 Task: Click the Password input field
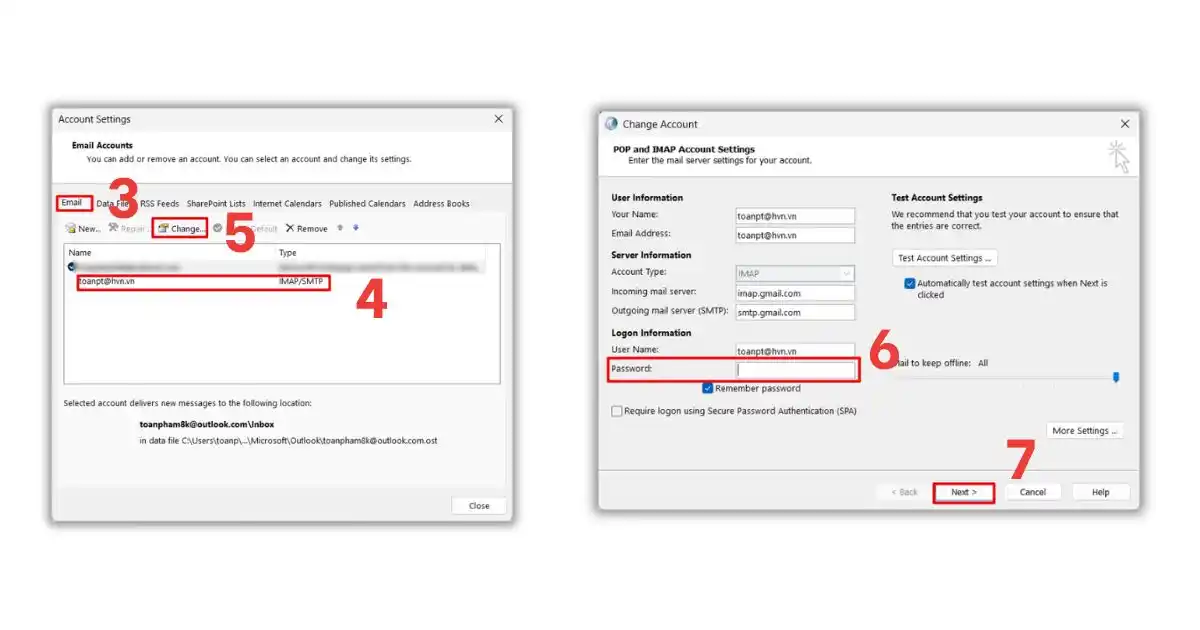coord(795,370)
